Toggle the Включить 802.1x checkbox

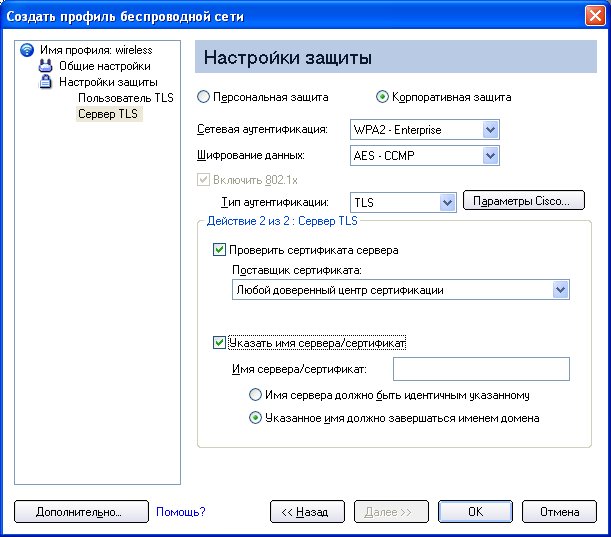point(203,180)
